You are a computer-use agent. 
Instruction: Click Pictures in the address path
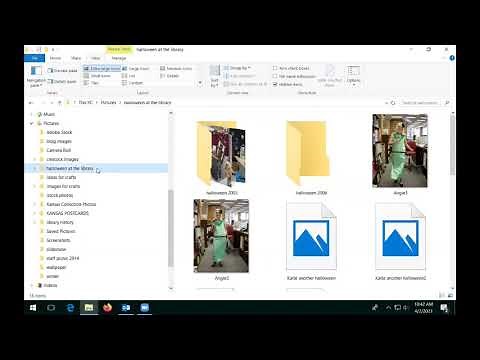point(108,103)
